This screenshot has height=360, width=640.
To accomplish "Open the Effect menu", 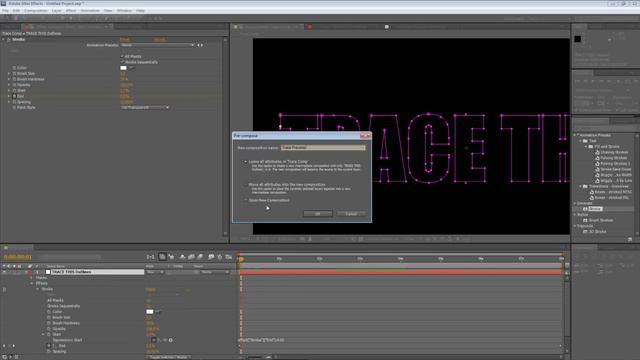I will tap(71, 11).
